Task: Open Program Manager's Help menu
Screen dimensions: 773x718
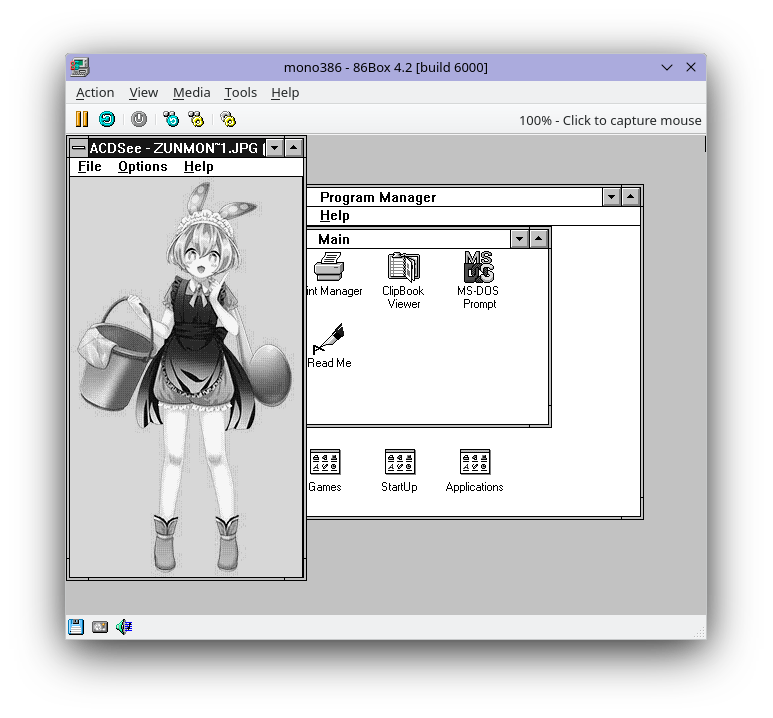Action: pos(335,215)
